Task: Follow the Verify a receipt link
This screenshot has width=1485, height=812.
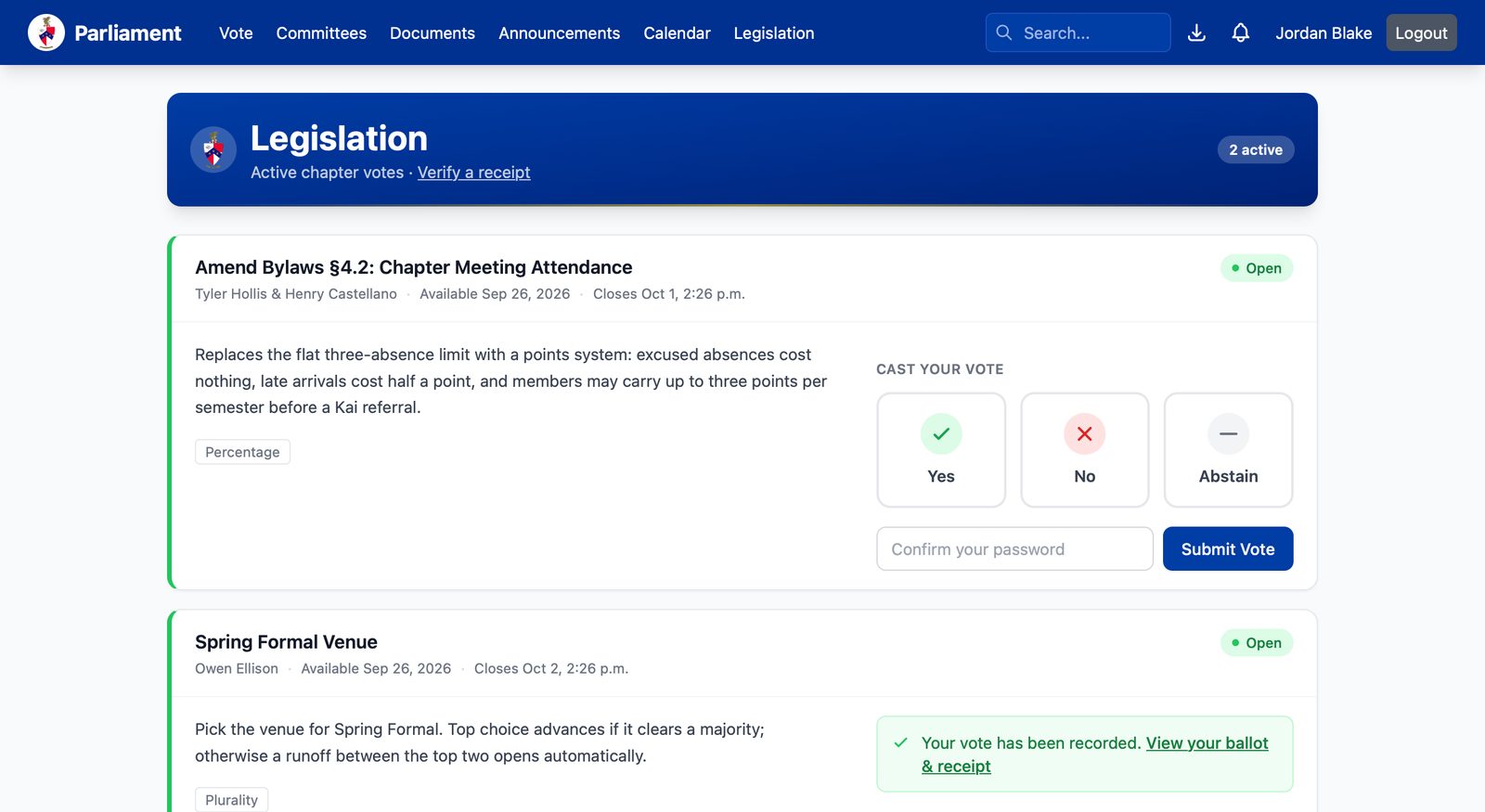Action: (473, 173)
